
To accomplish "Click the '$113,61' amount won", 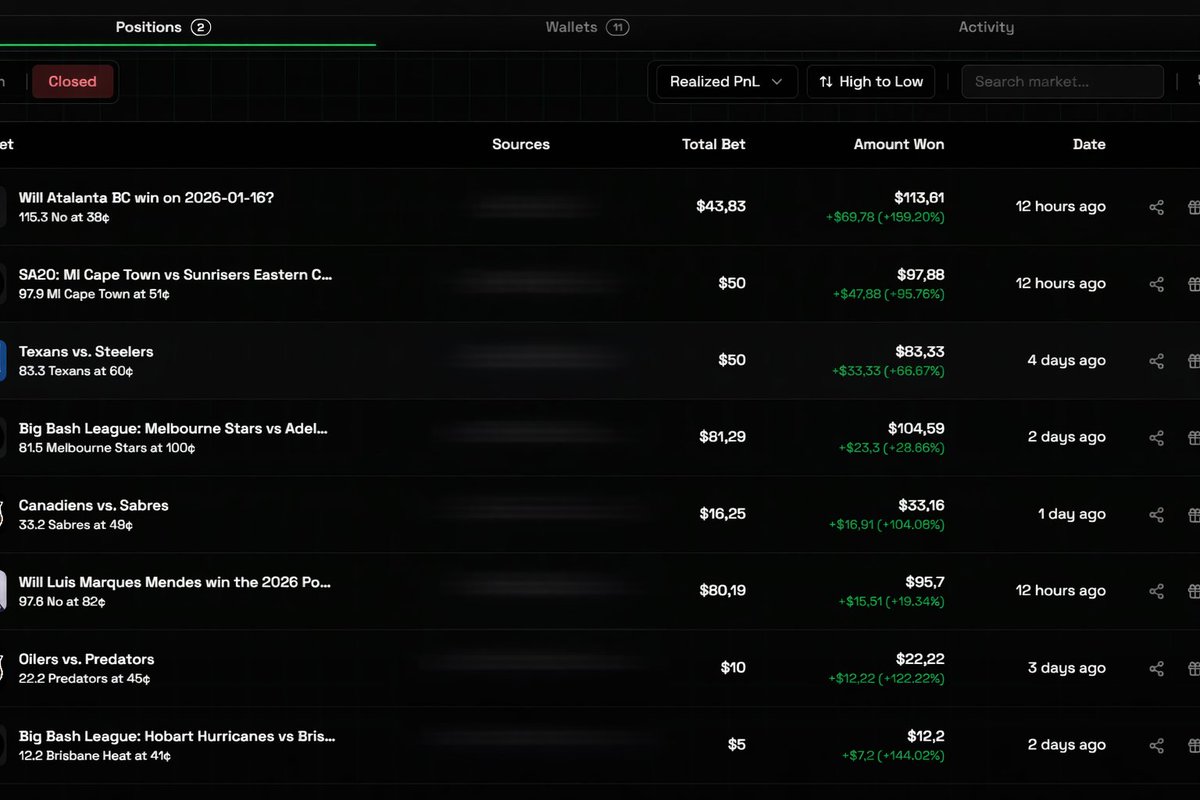I will 919,198.
